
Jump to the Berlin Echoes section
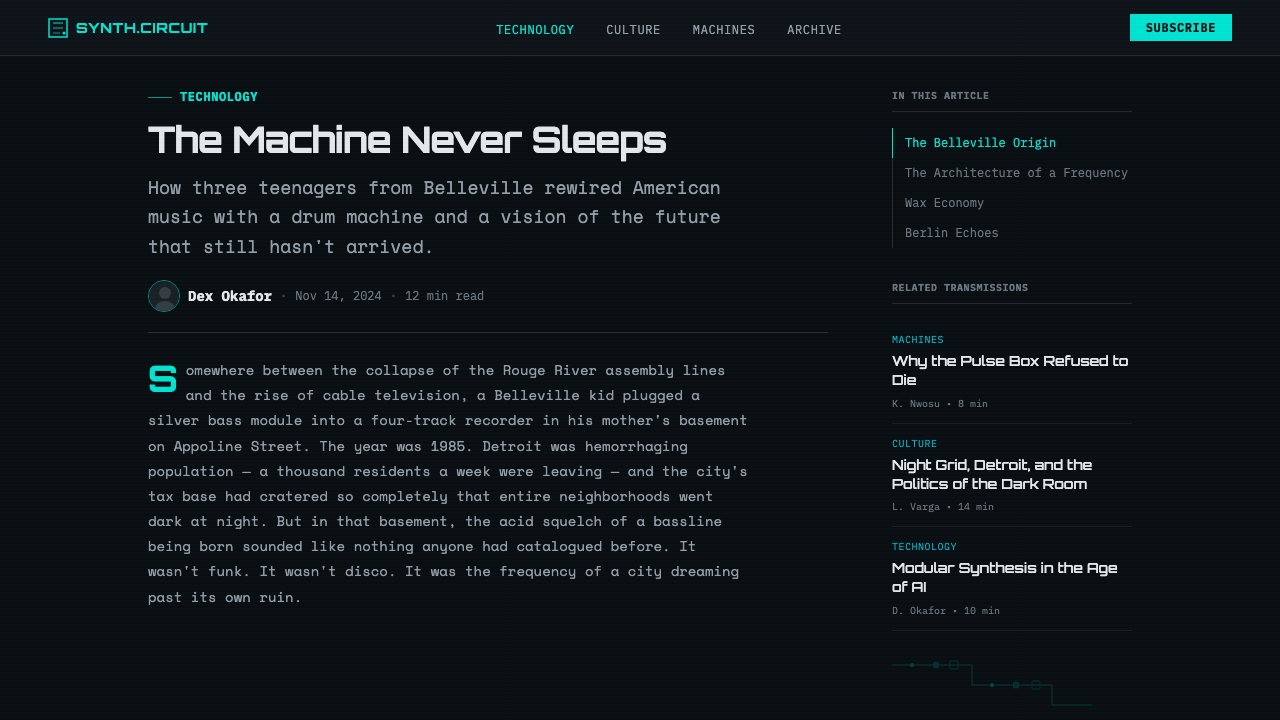951,233
